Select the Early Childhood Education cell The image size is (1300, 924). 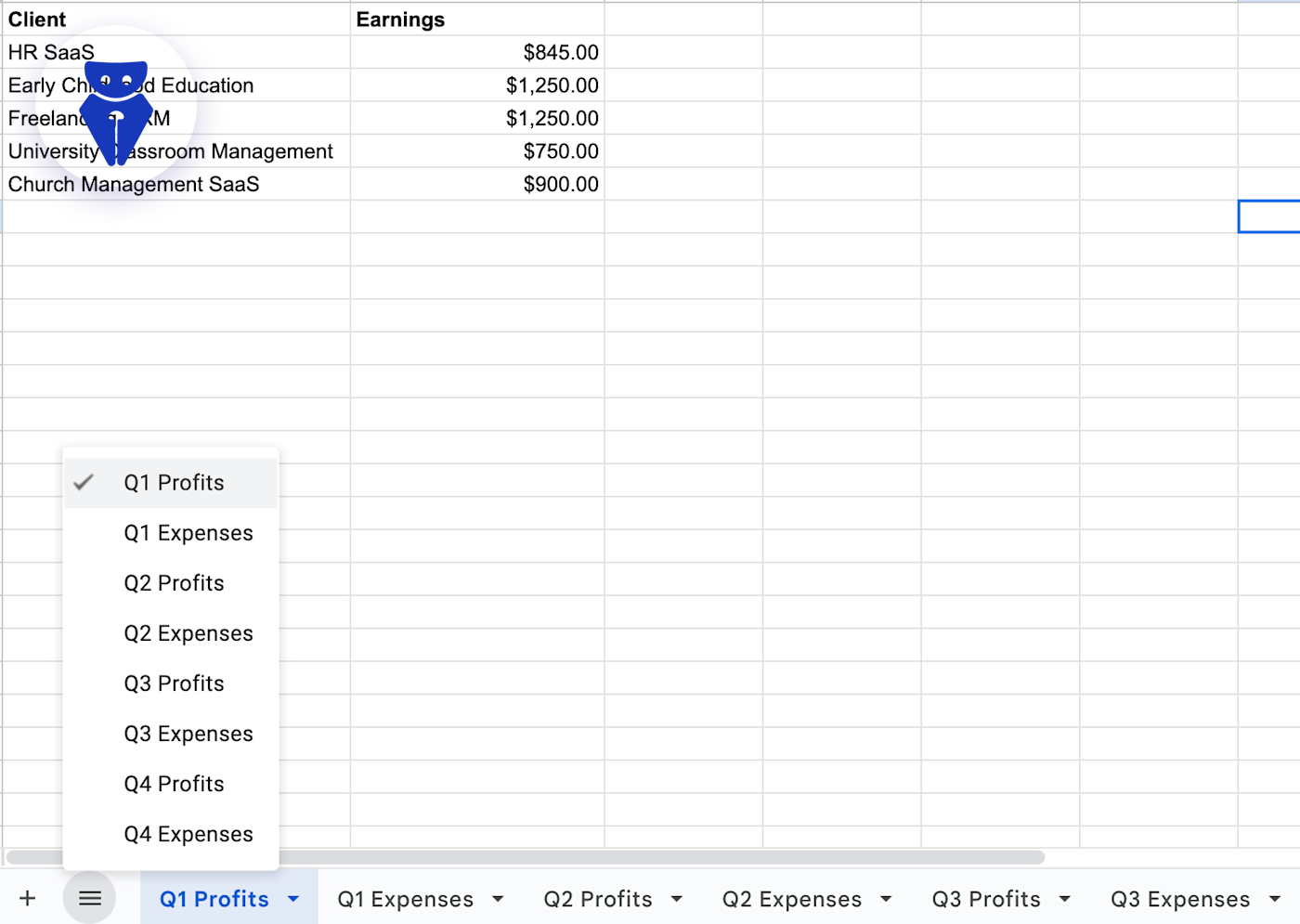176,85
